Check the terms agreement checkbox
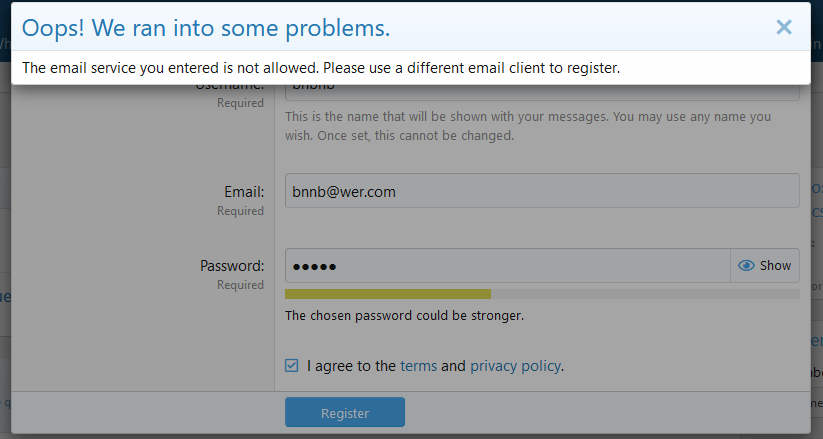This screenshot has height=439, width=823. pos(291,366)
